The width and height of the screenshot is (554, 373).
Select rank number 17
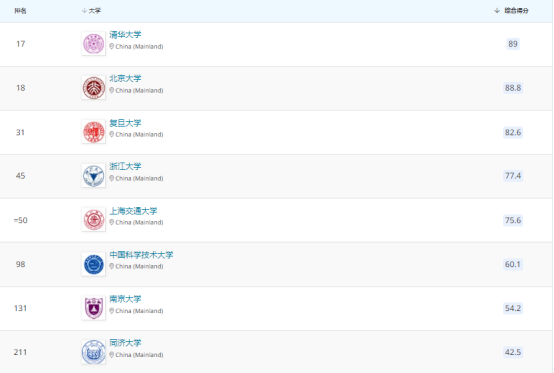(x=20, y=44)
